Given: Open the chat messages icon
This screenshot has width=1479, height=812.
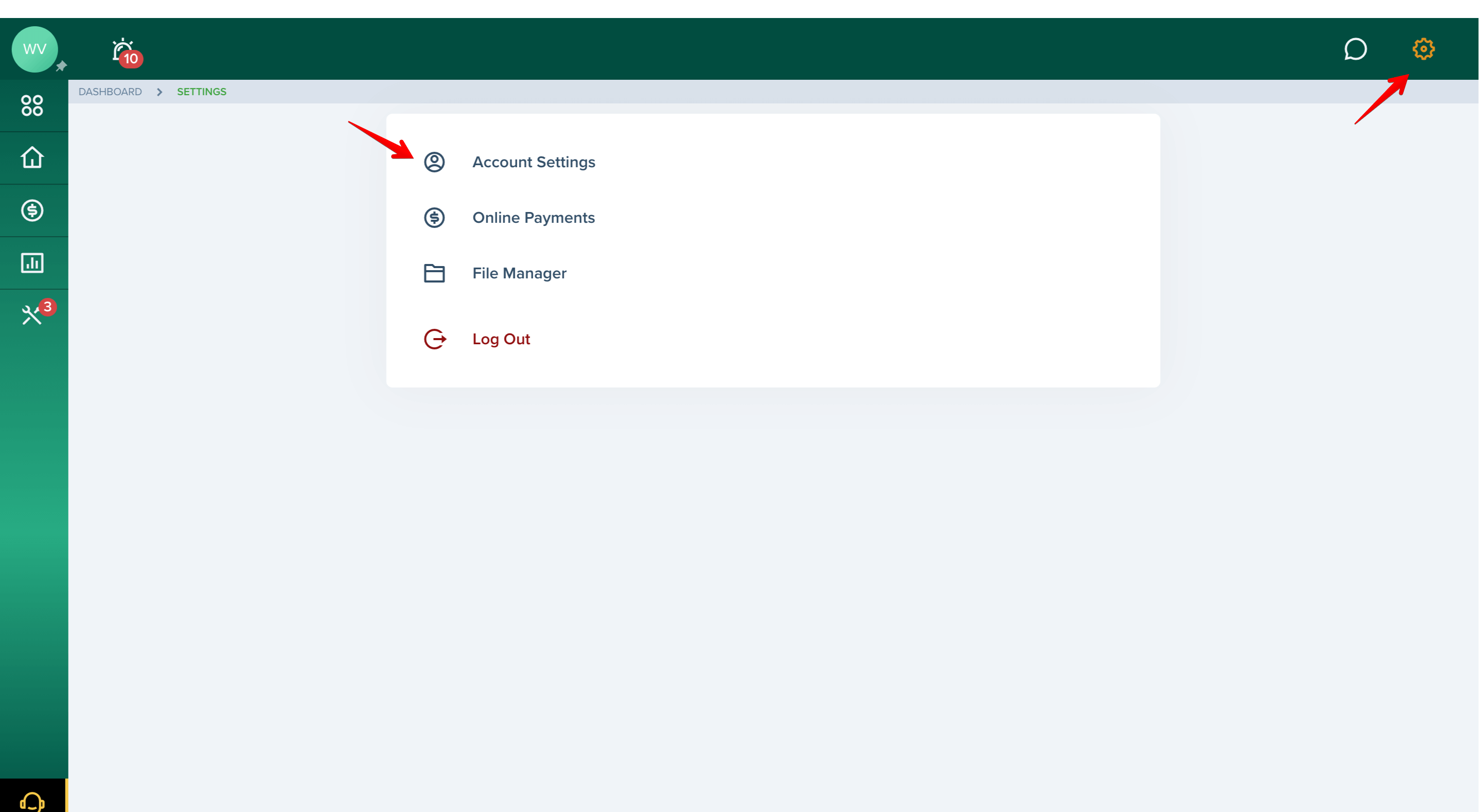Looking at the screenshot, I should click(x=1355, y=49).
